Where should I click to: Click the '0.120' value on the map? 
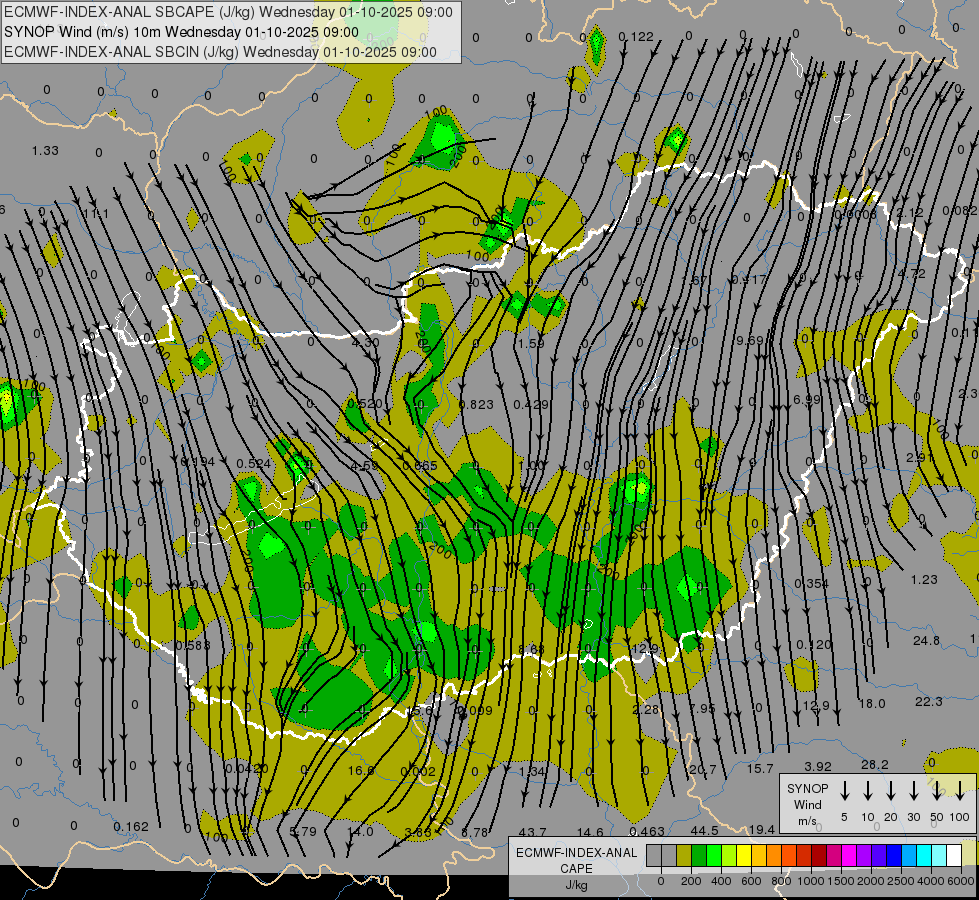[814, 645]
